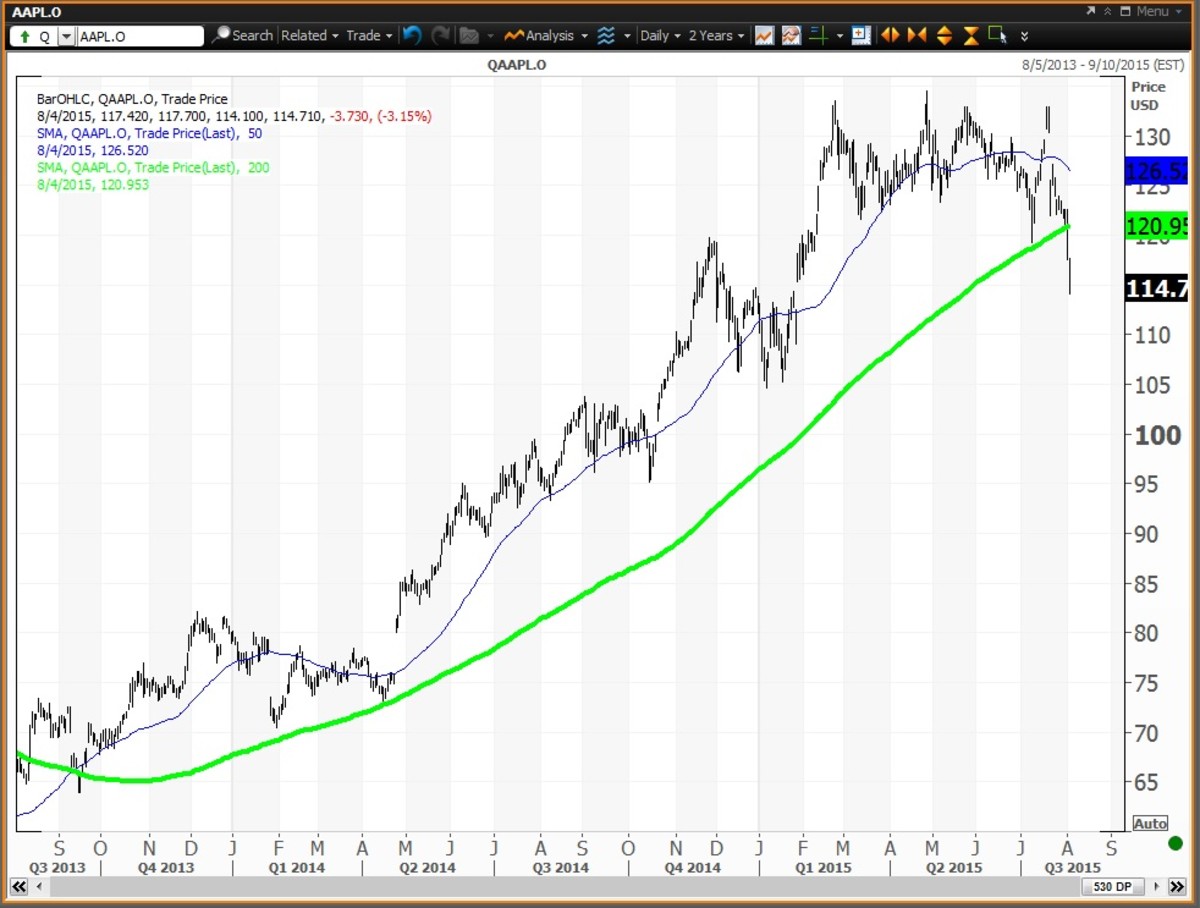This screenshot has height=908, width=1200.
Task: Open the Related menu
Action: [310, 35]
